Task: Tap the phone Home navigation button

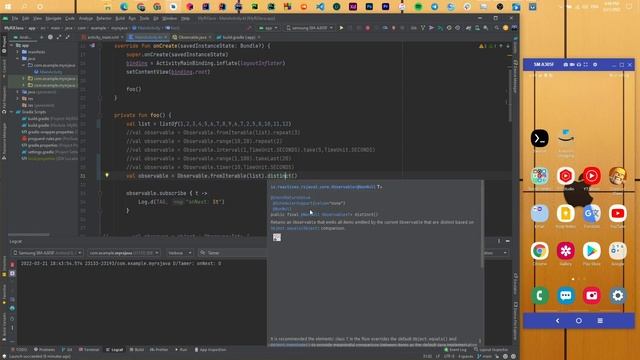Action: (579, 321)
